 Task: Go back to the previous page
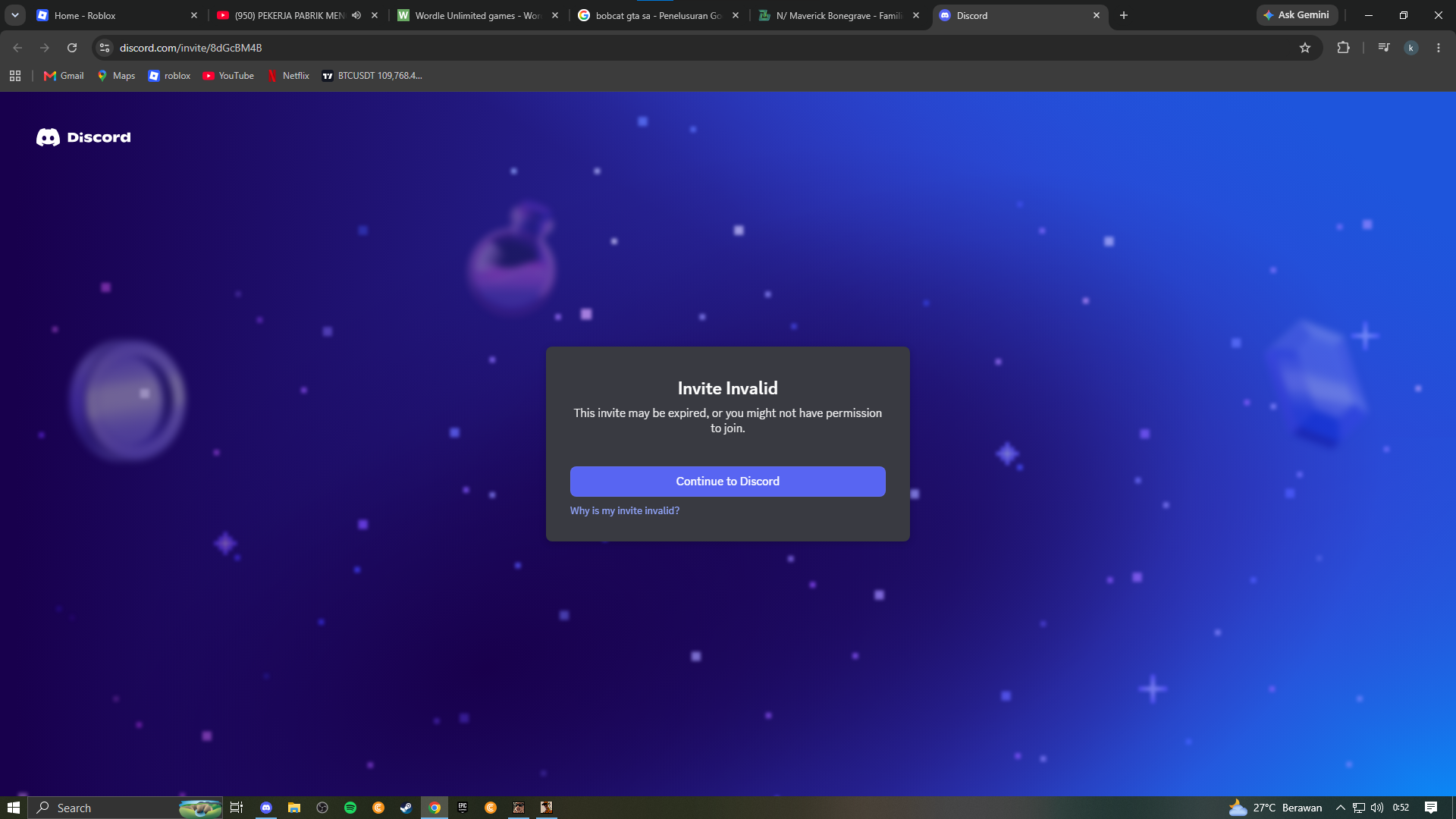tap(17, 48)
